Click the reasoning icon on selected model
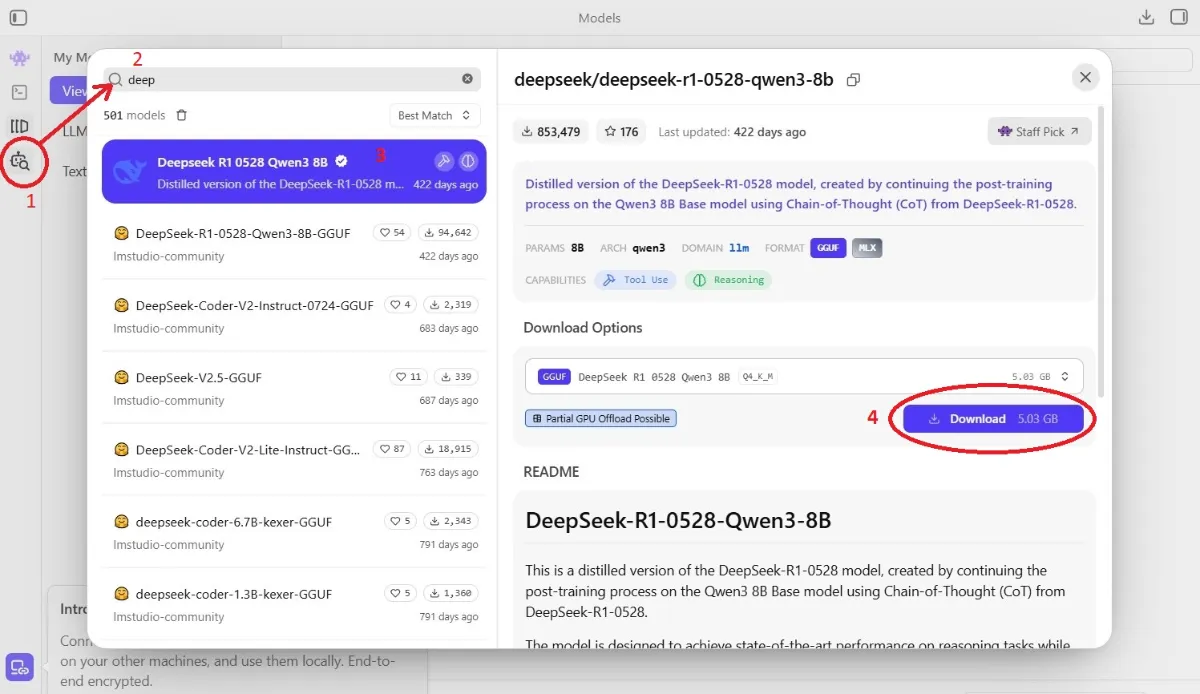The image size is (1200, 694). [468, 161]
